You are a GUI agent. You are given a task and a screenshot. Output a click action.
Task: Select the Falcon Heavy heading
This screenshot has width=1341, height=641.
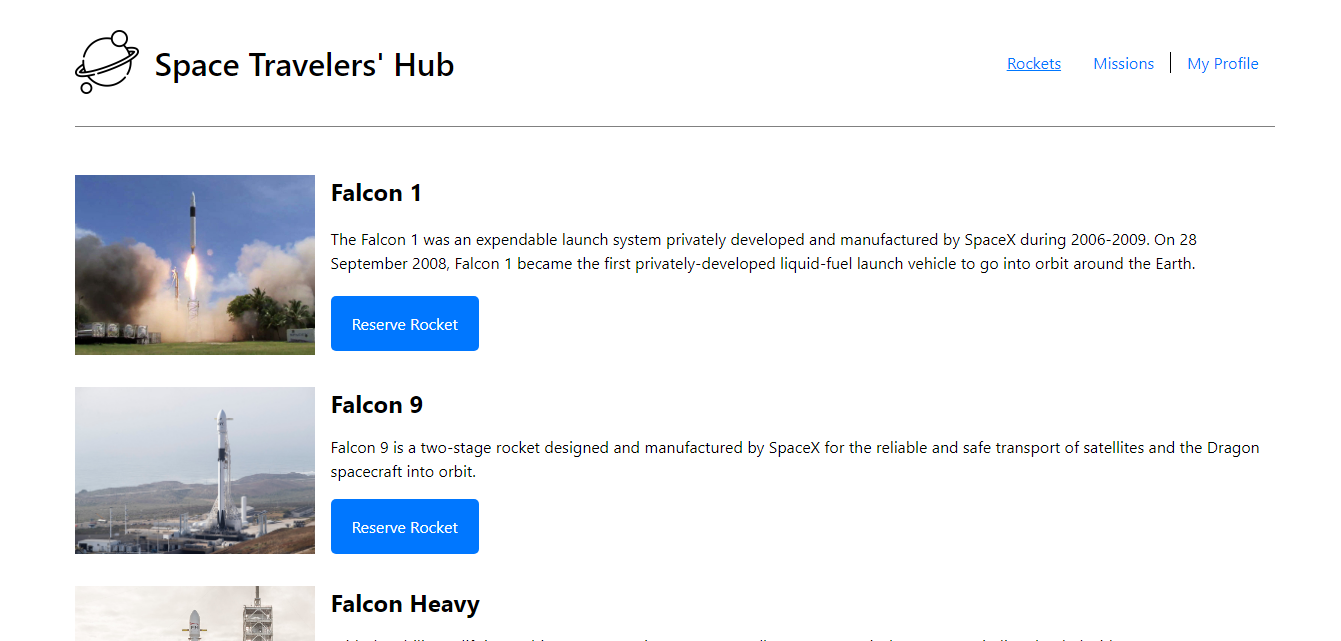(405, 604)
